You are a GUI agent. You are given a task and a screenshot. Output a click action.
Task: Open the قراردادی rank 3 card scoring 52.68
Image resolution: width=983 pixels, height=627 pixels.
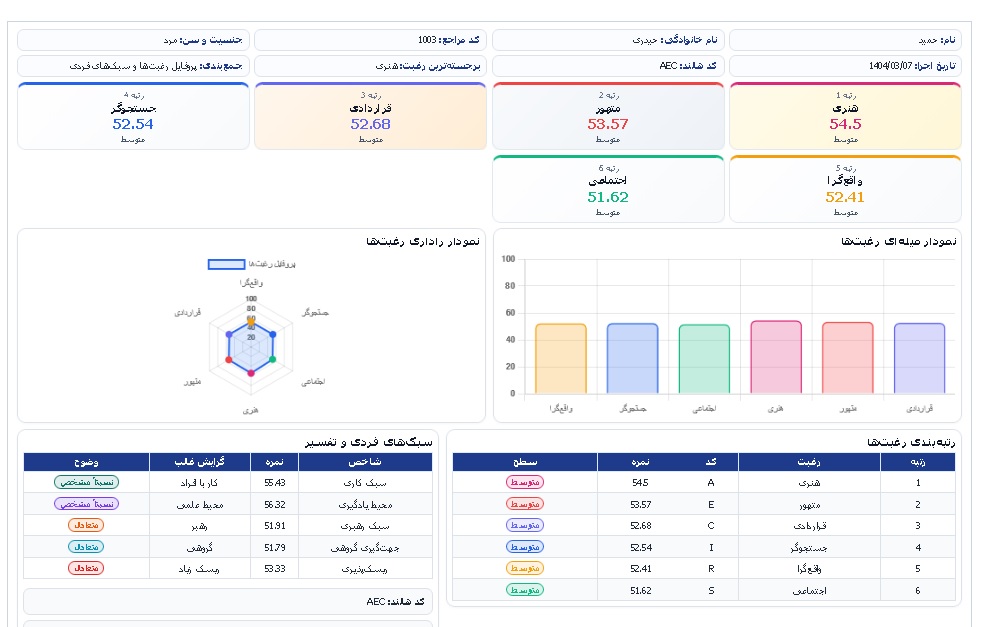371,116
